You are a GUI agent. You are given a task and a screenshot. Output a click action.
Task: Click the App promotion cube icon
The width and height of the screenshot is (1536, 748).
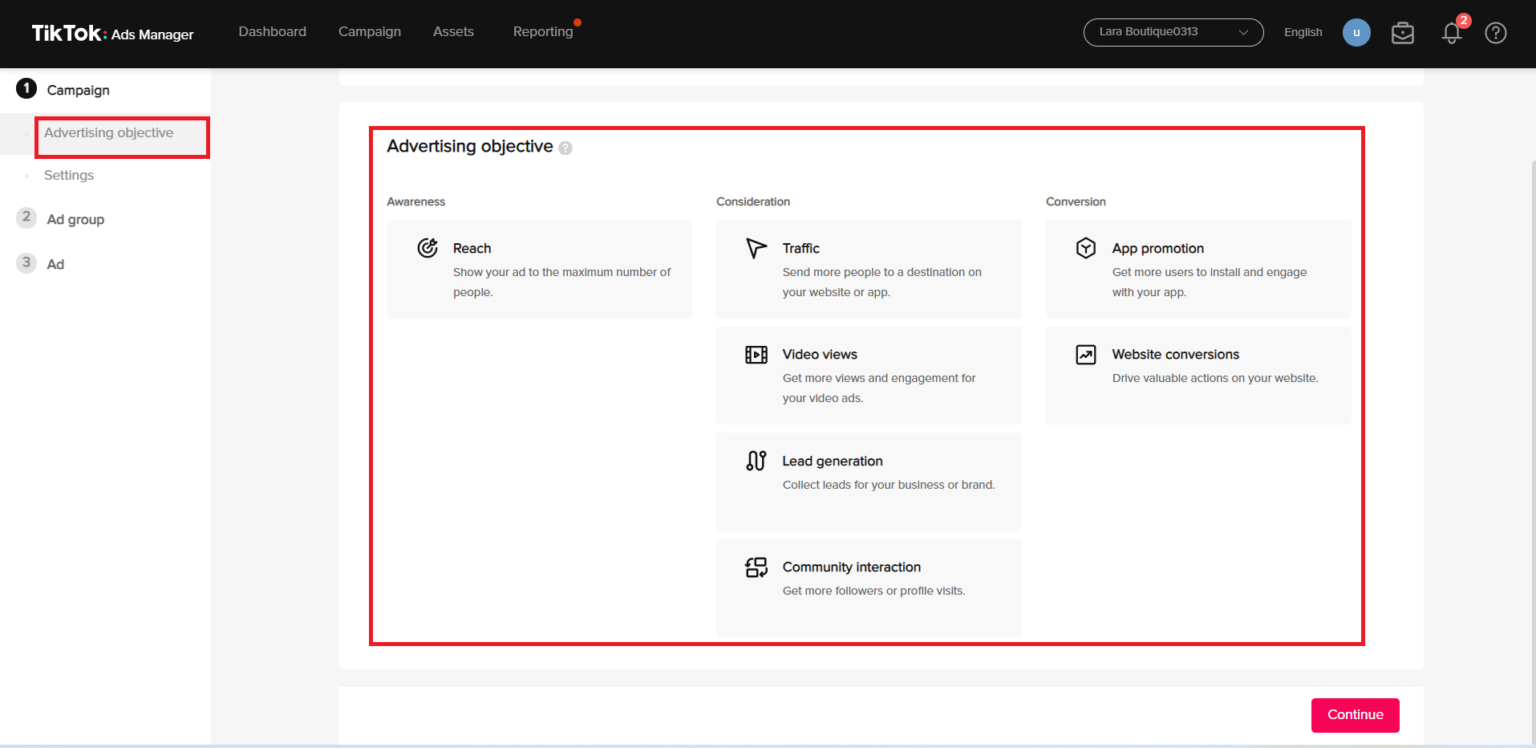pyautogui.click(x=1085, y=248)
